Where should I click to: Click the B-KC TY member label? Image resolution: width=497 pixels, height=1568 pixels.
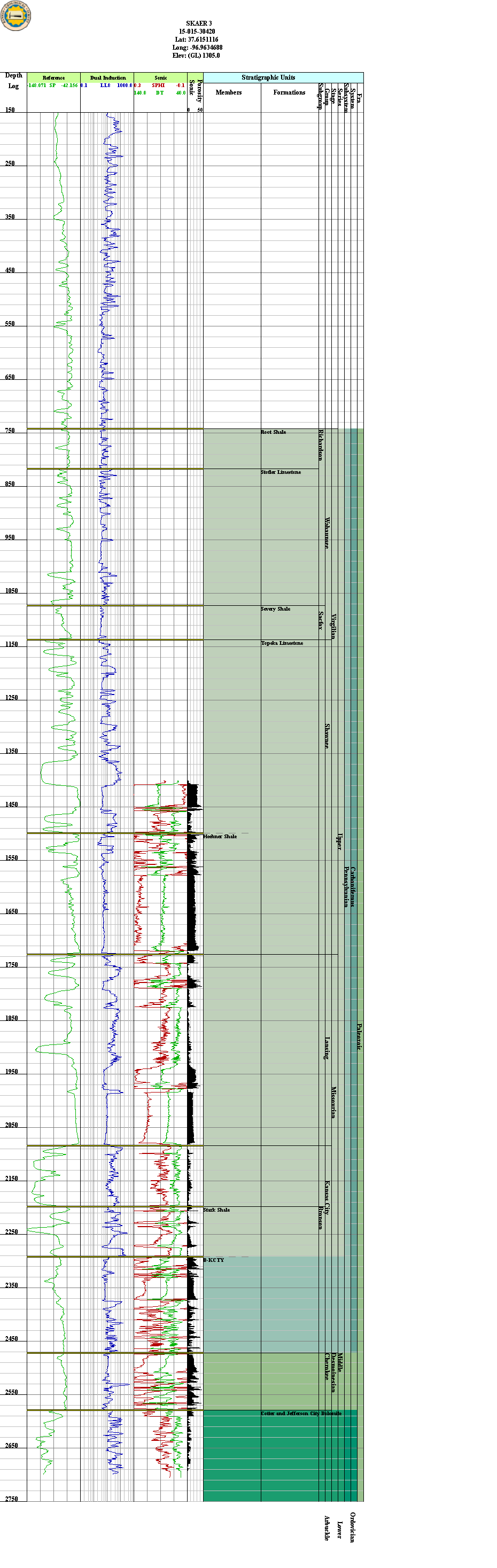click(x=214, y=1260)
